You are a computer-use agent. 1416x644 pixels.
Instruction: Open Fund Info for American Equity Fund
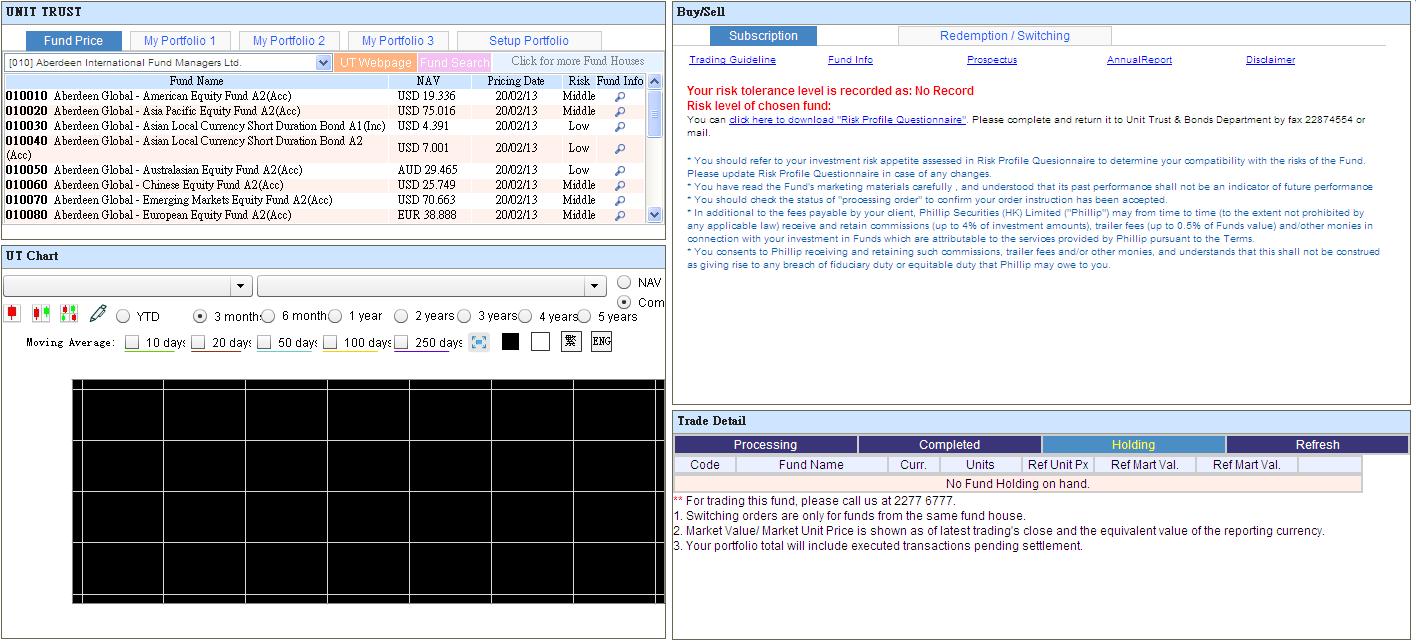tap(620, 97)
